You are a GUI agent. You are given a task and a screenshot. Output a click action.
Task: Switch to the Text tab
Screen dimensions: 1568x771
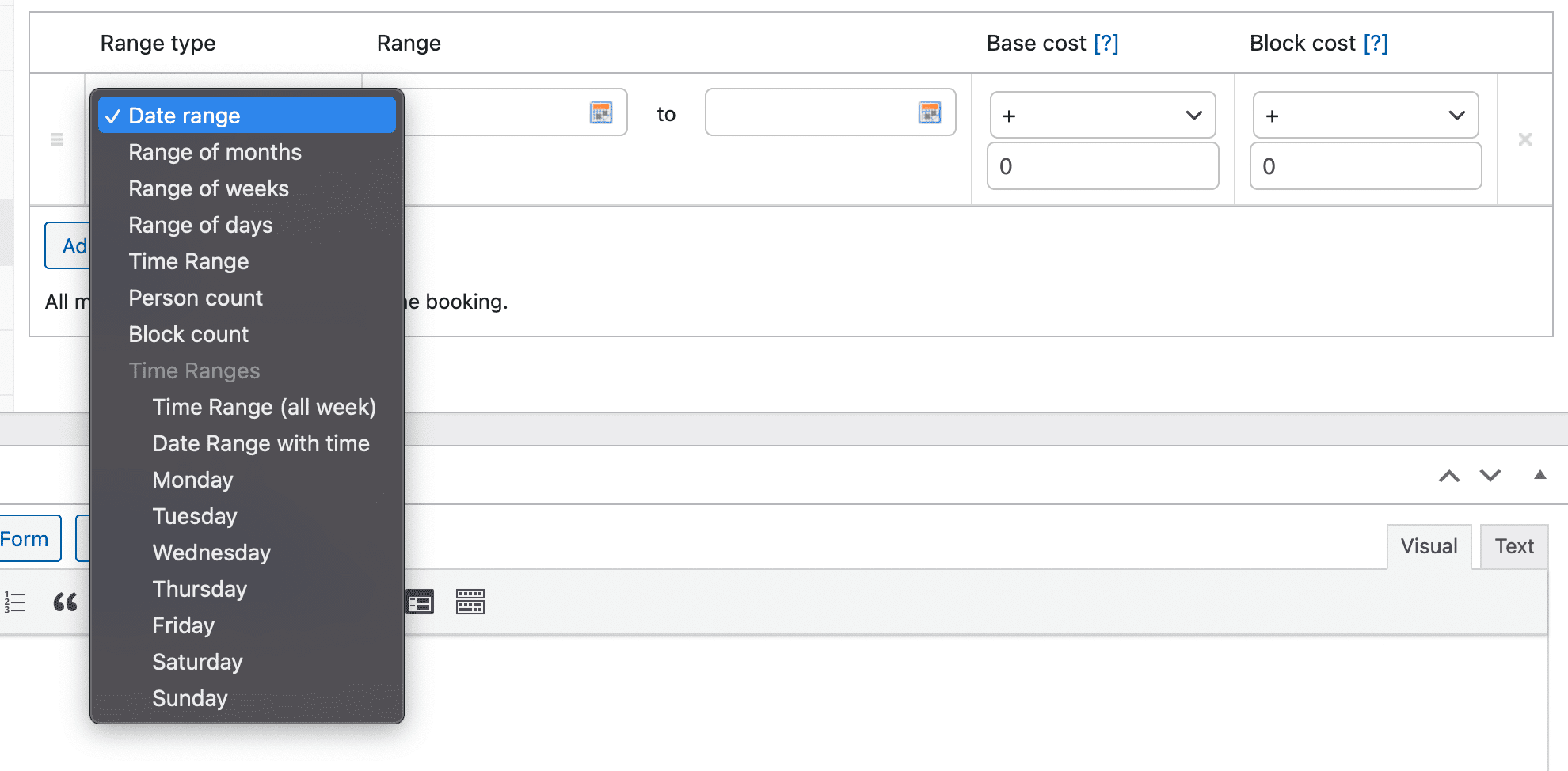1513,545
